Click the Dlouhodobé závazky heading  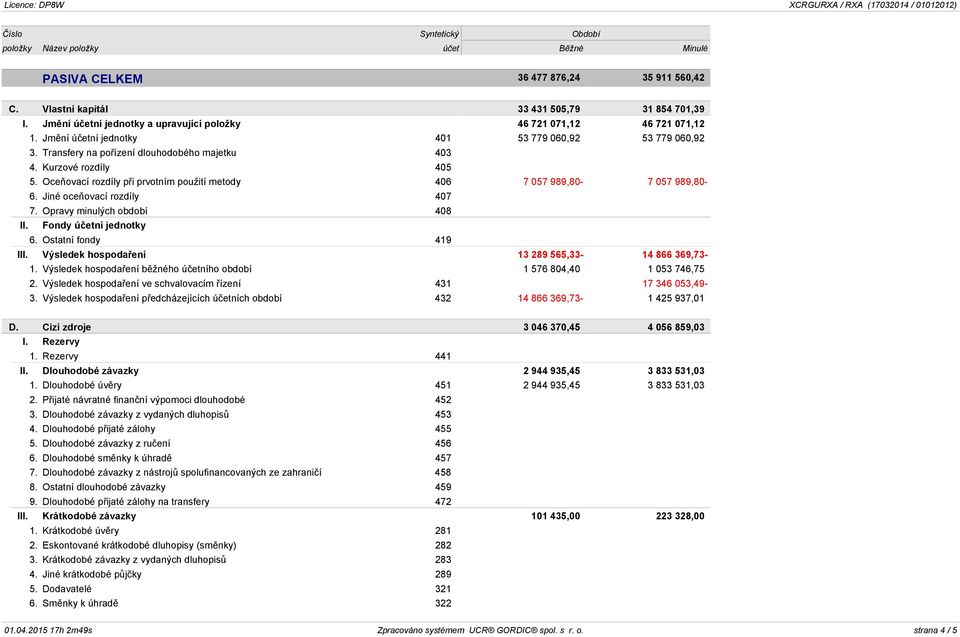pos(91,371)
